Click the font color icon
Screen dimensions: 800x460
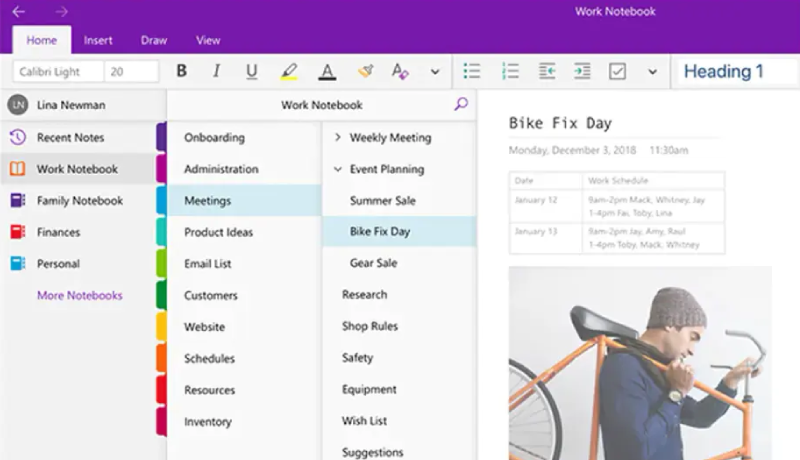pyautogui.click(x=327, y=71)
